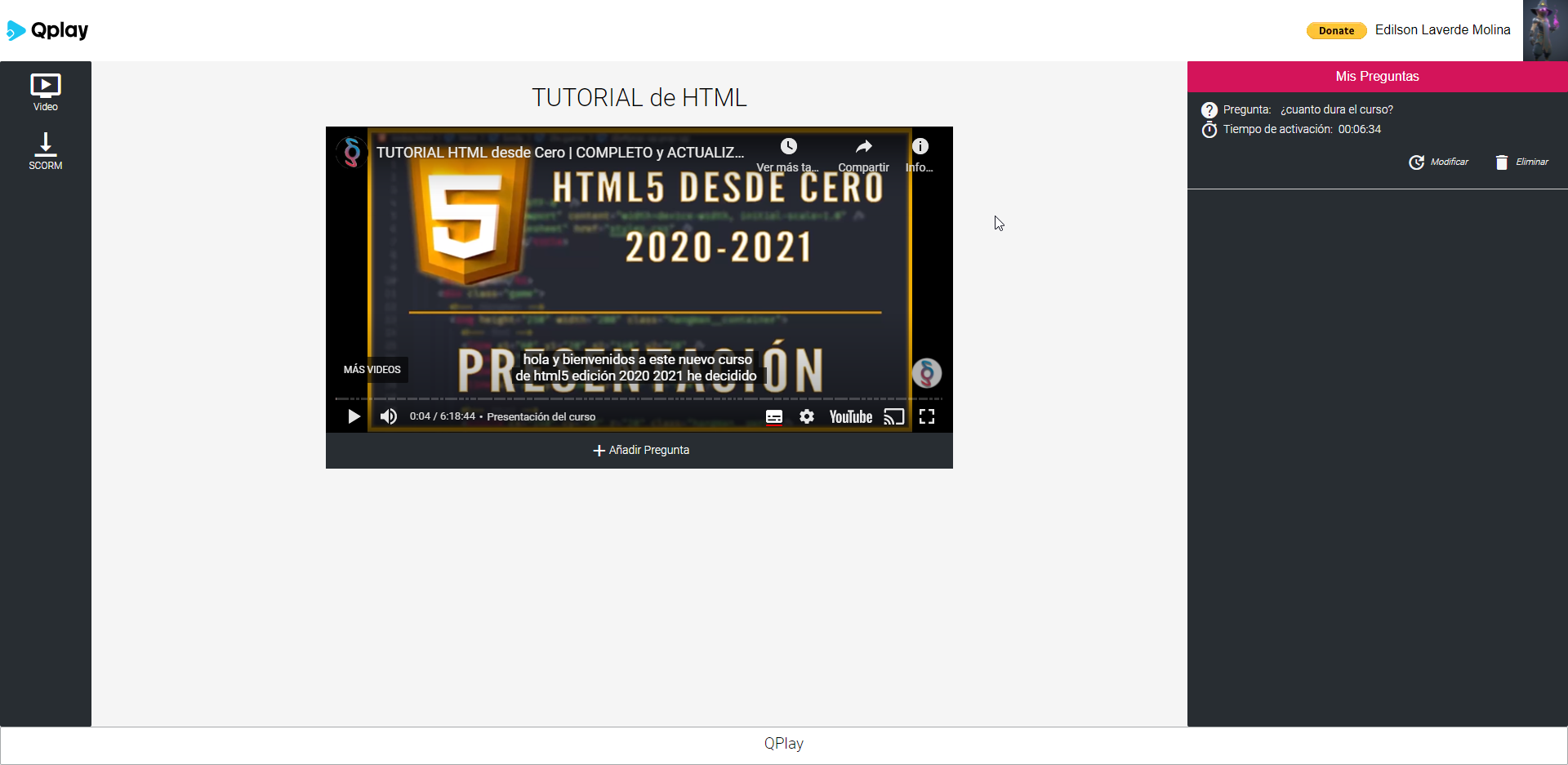Toggle video subtitles
Image resolution: width=1568 pixels, height=765 pixels.
tap(774, 417)
